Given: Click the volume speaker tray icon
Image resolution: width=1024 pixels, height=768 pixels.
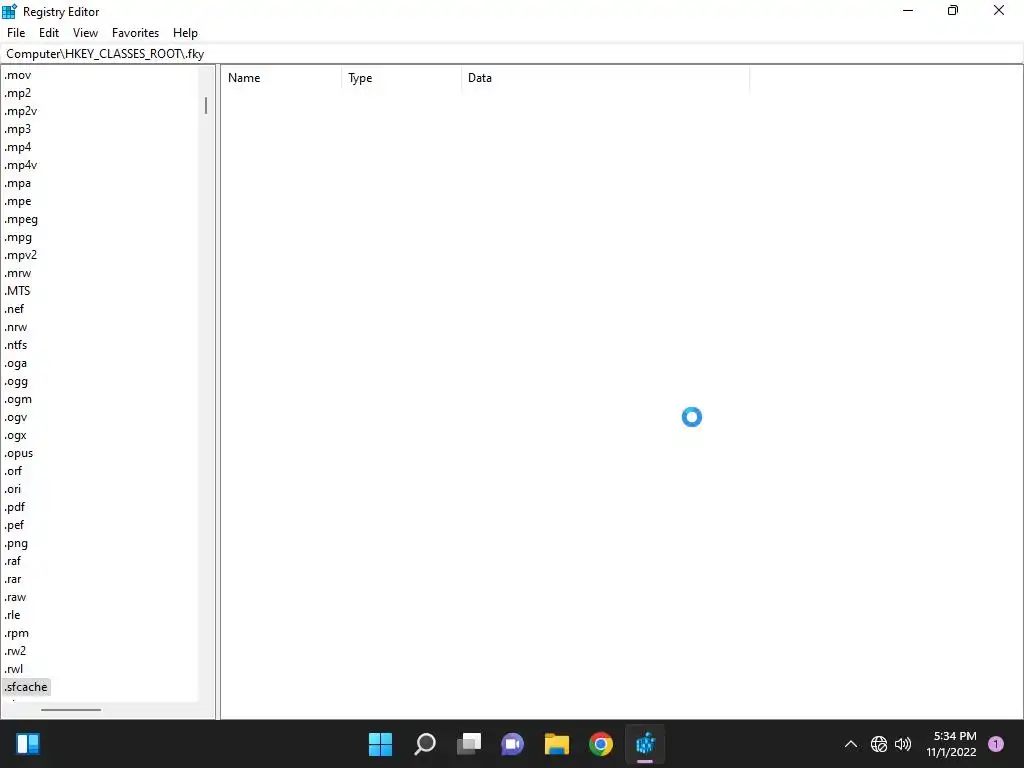Looking at the screenshot, I should click(903, 744).
